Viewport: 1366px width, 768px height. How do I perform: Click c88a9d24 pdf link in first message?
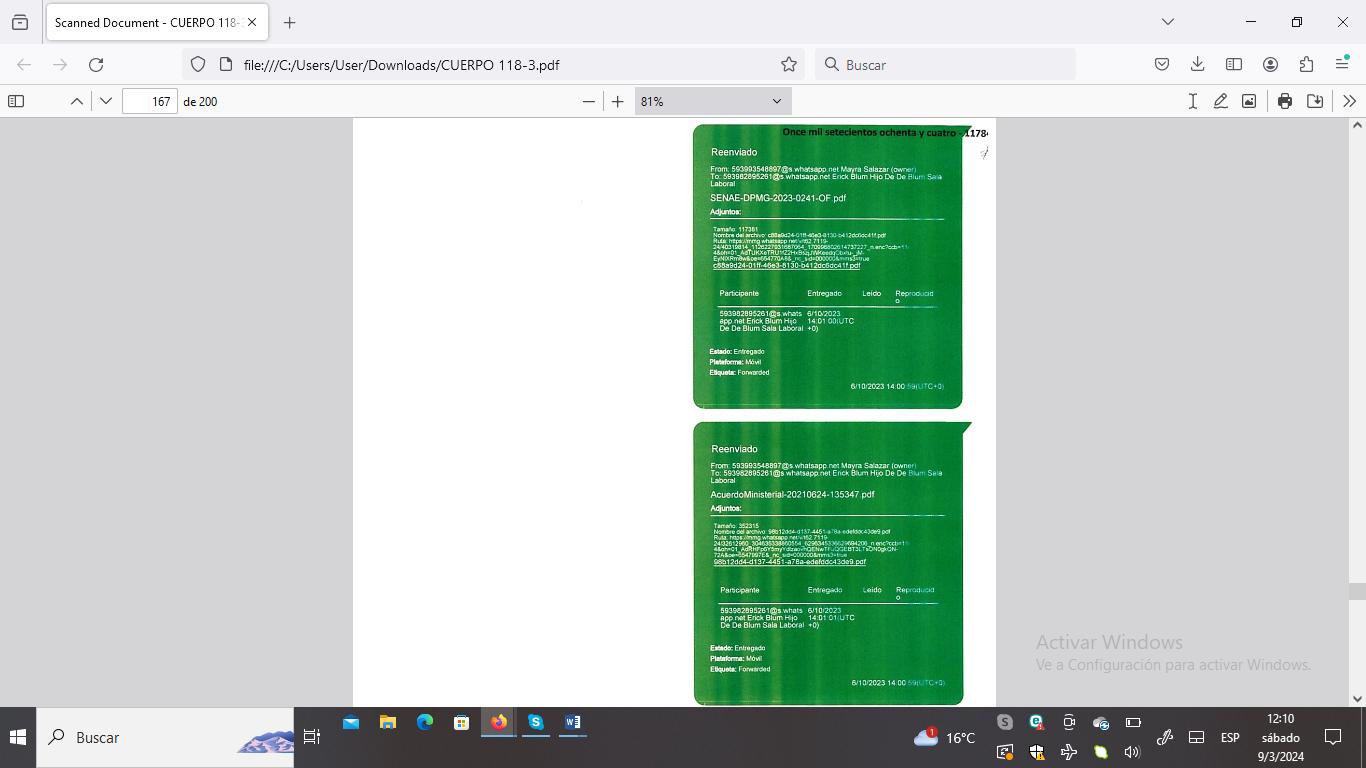pyautogui.click(x=786, y=266)
